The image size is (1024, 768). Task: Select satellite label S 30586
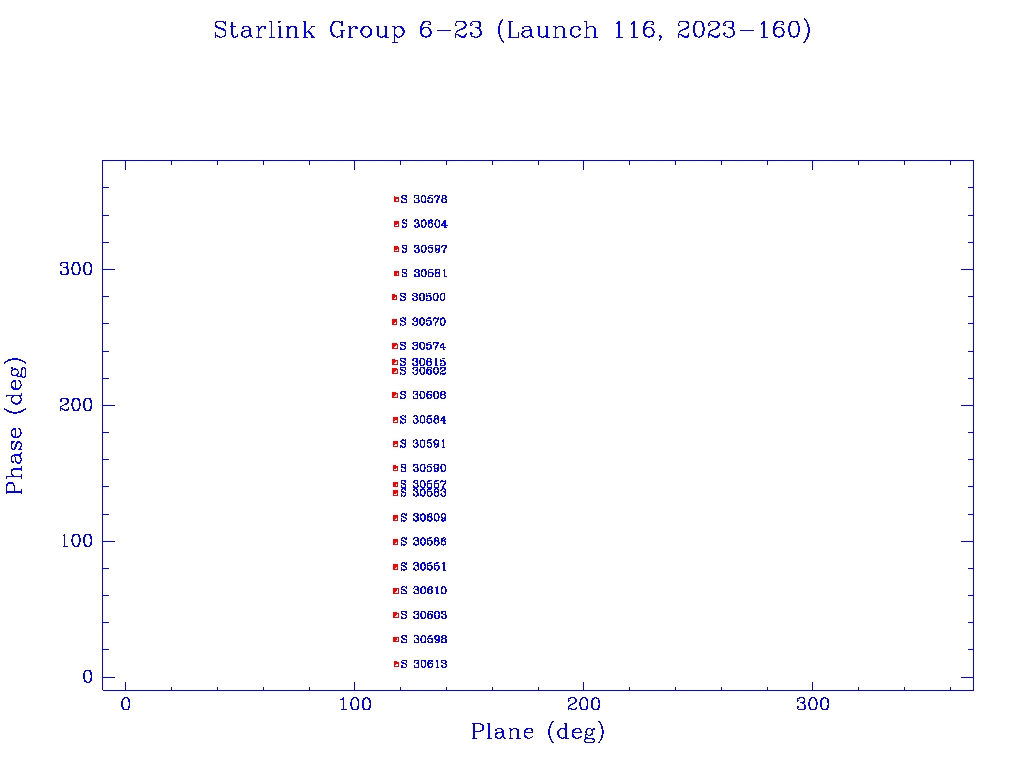click(x=423, y=541)
